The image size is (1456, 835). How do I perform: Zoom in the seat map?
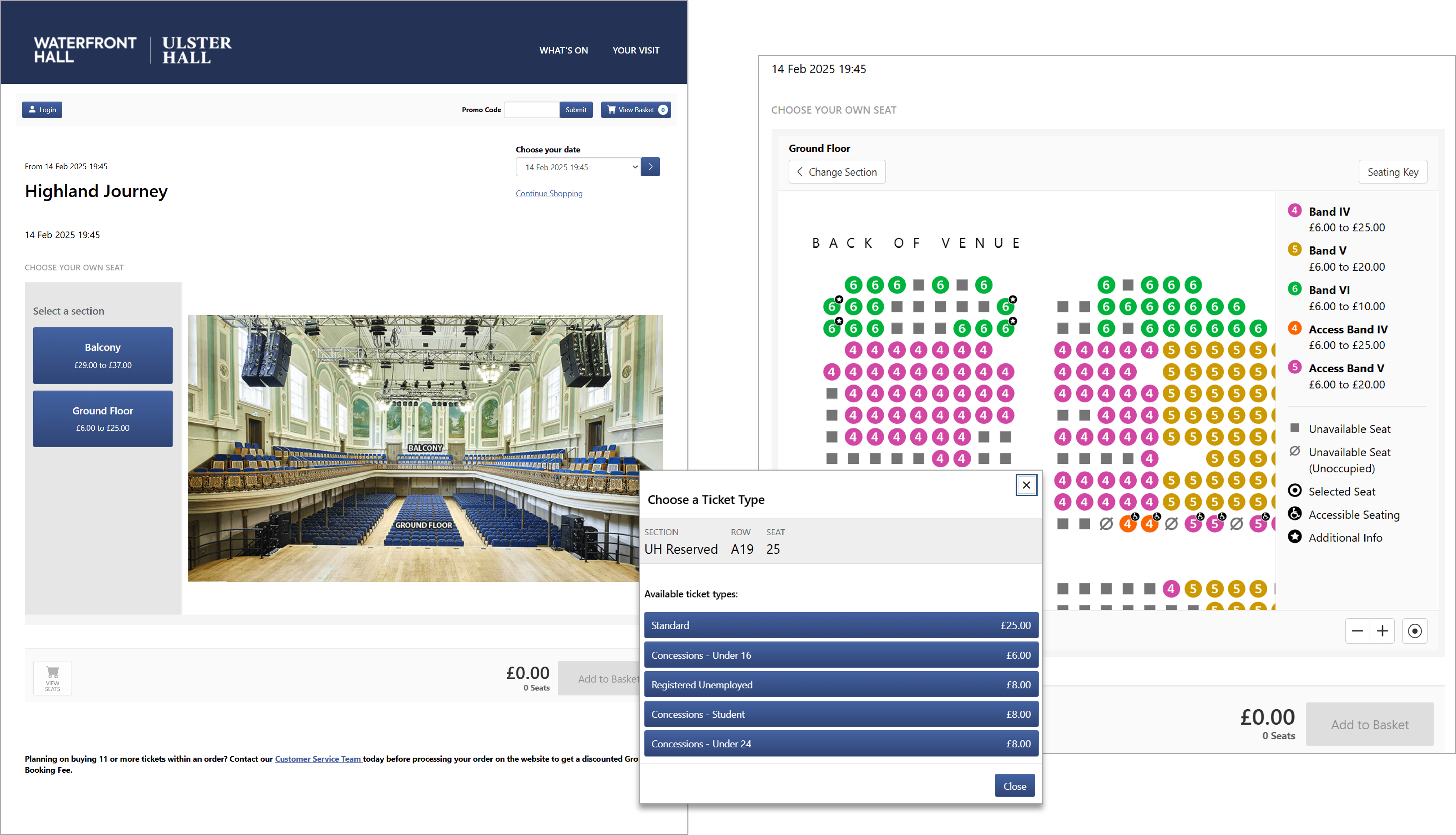pos(1382,631)
